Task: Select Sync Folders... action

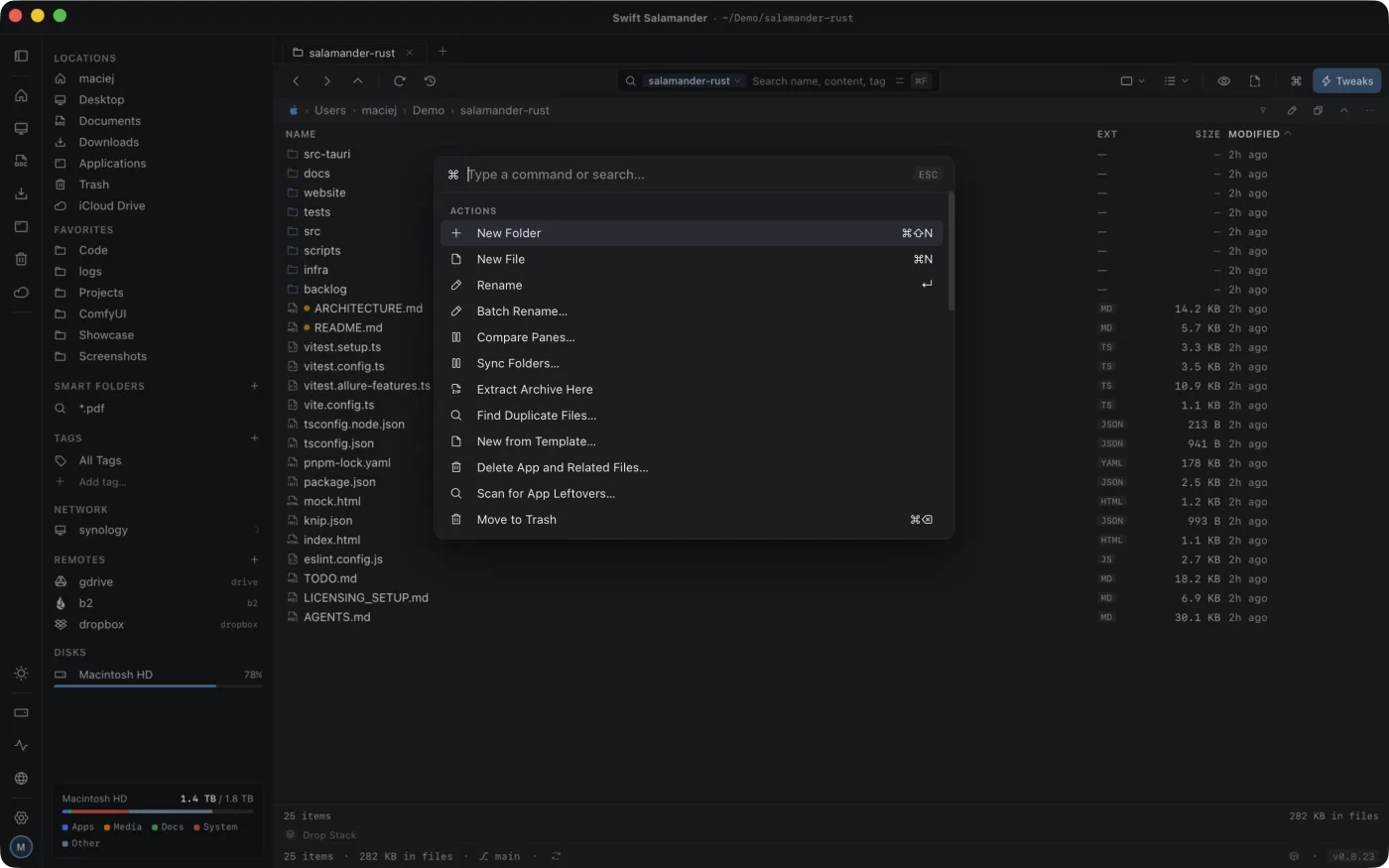Action: (692, 363)
